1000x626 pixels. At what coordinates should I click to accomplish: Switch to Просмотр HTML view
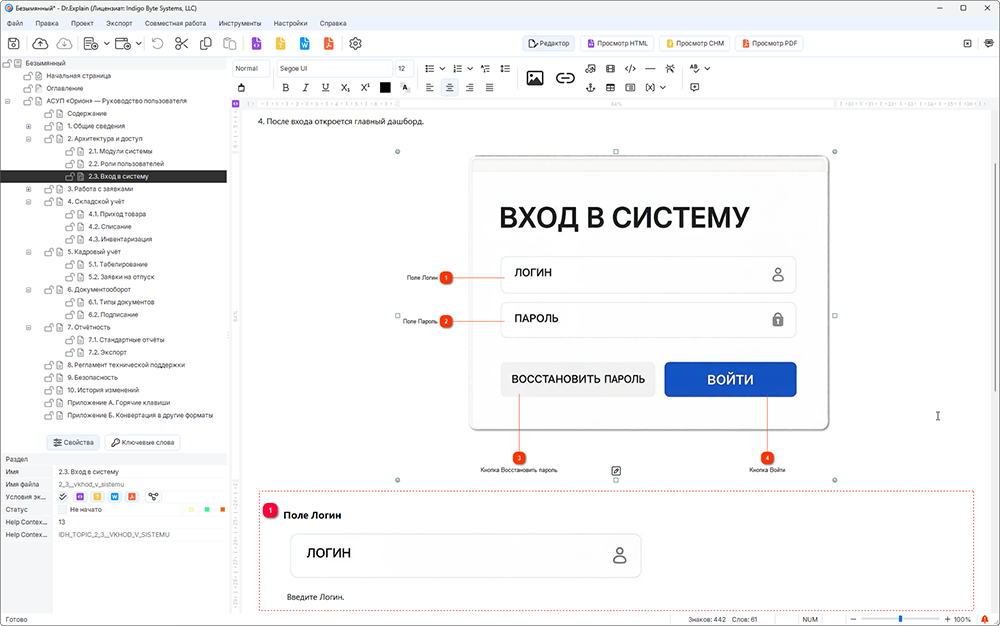point(617,43)
